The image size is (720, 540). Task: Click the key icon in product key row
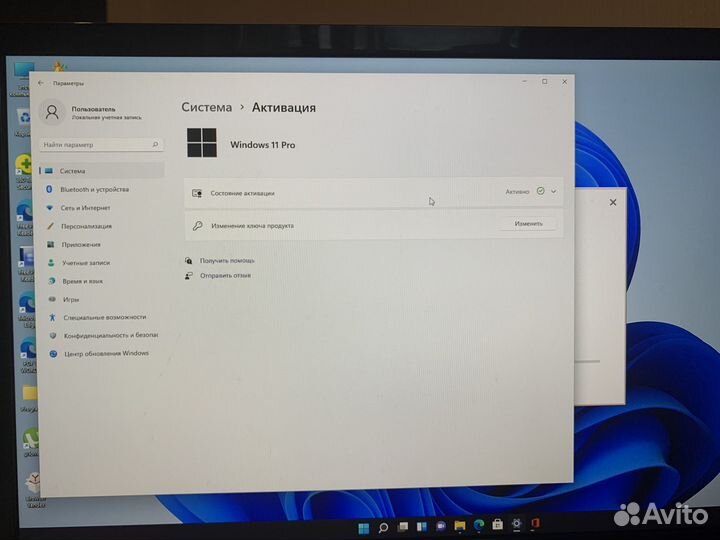point(197,225)
